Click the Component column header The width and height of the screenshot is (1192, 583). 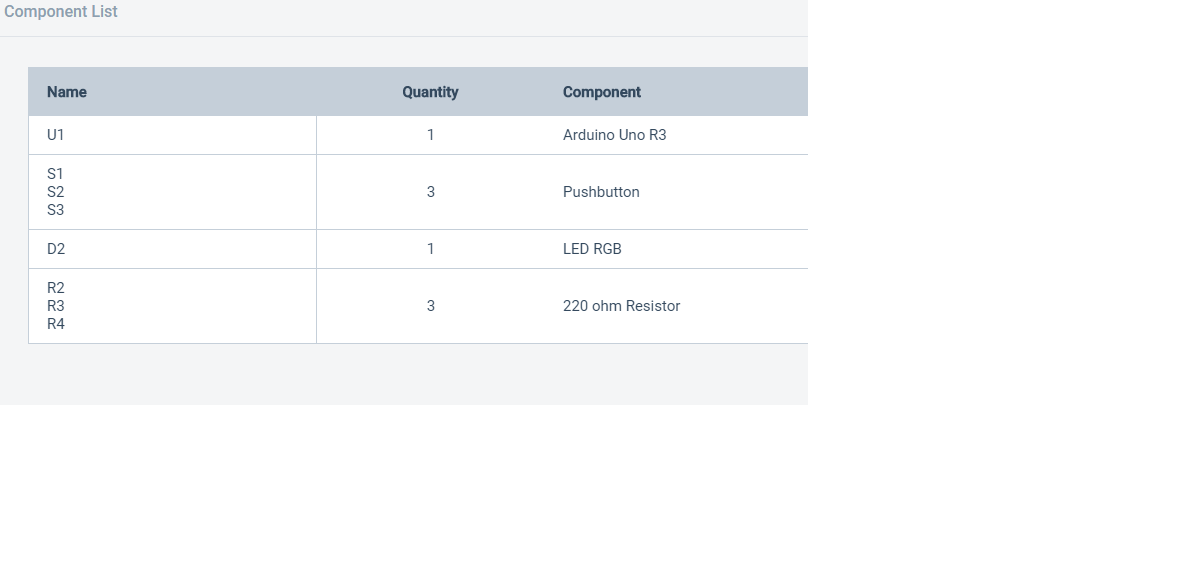click(x=602, y=92)
